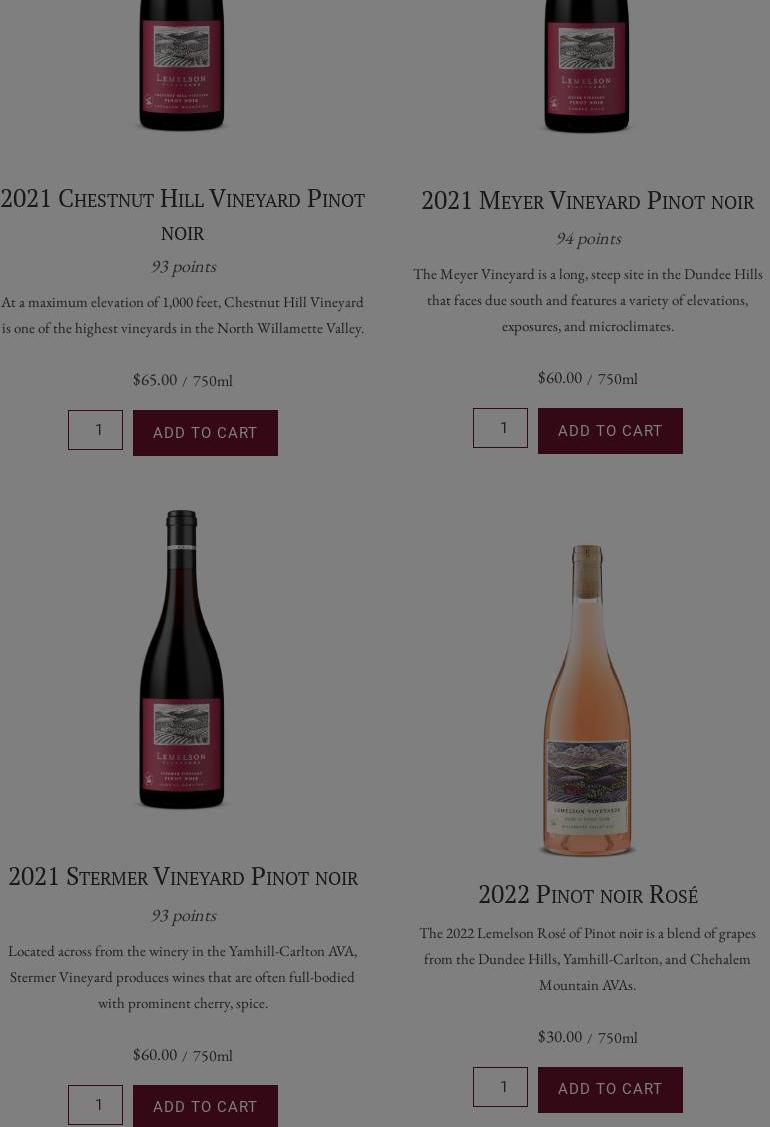Click quantity field for Stermer Vineyard Pinot noir
770x1127 pixels.
coord(96,1105)
